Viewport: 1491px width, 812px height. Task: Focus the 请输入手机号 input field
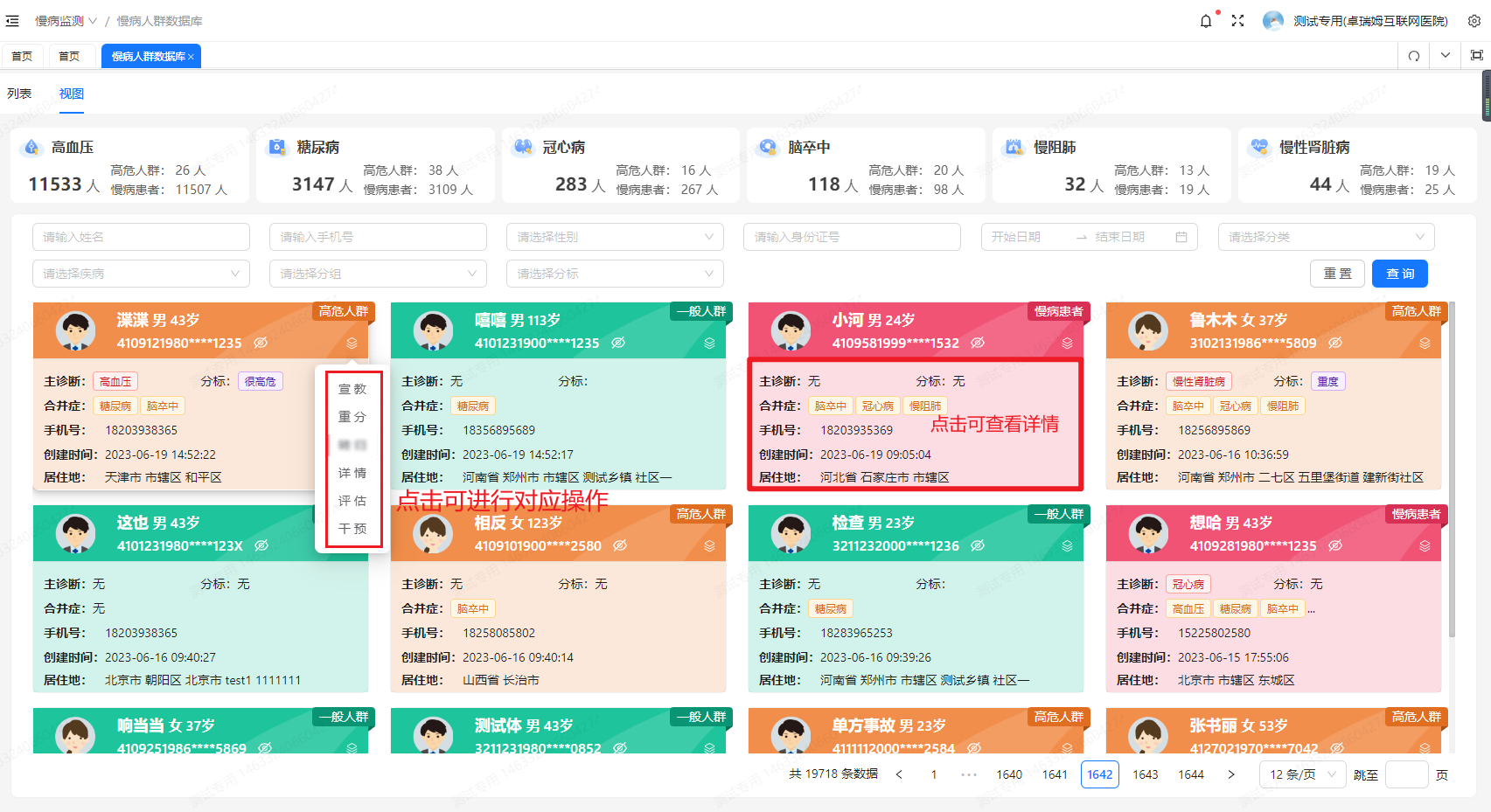coord(378,237)
